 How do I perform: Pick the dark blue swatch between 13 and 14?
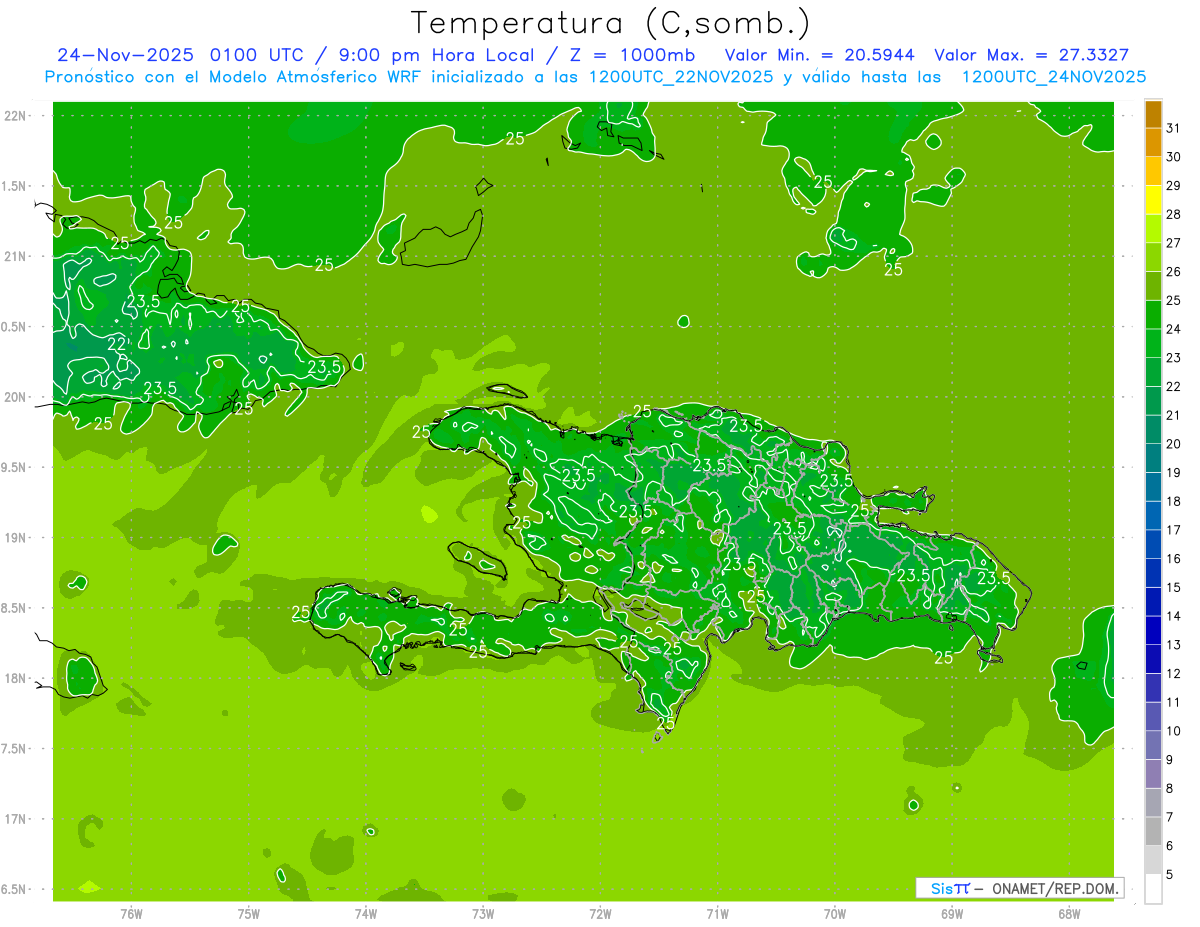[x=1153, y=631]
